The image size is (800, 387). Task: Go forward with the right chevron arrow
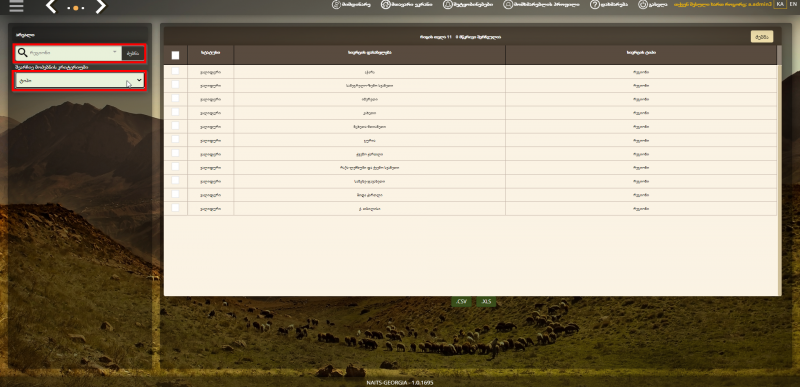(101, 7)
